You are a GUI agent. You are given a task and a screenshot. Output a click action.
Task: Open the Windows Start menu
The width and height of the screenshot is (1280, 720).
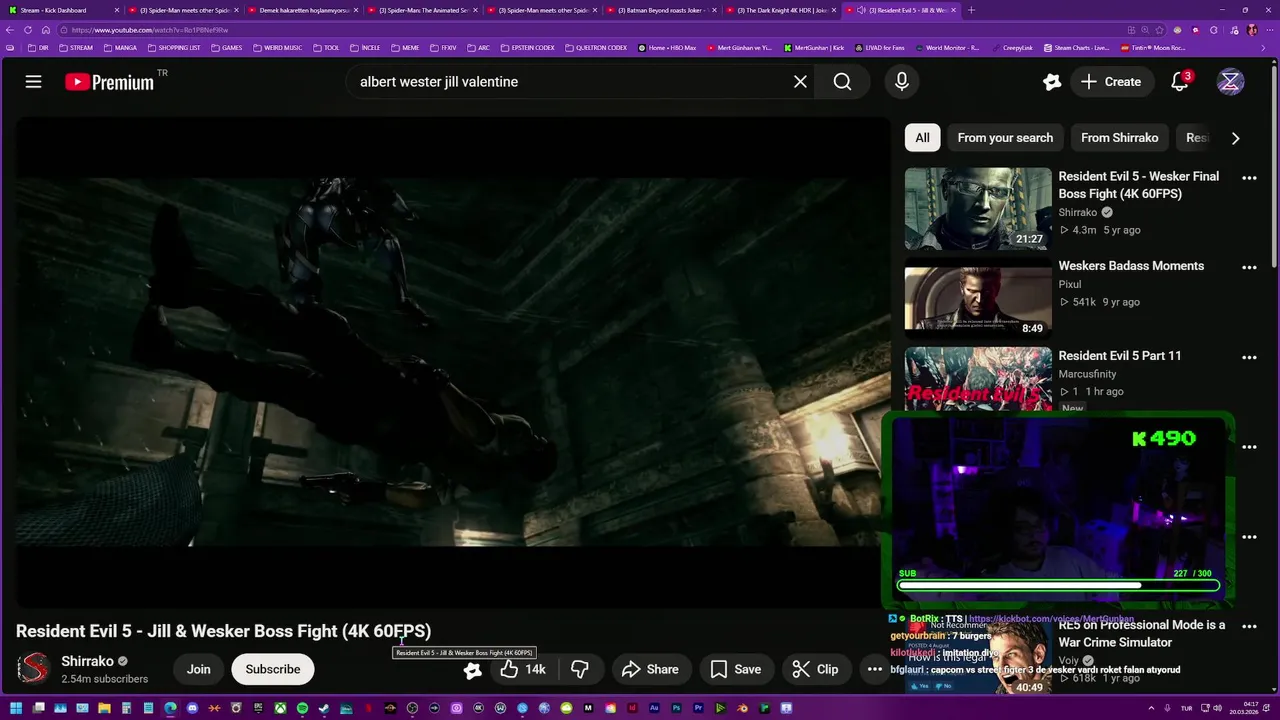[x=16, y=708]
